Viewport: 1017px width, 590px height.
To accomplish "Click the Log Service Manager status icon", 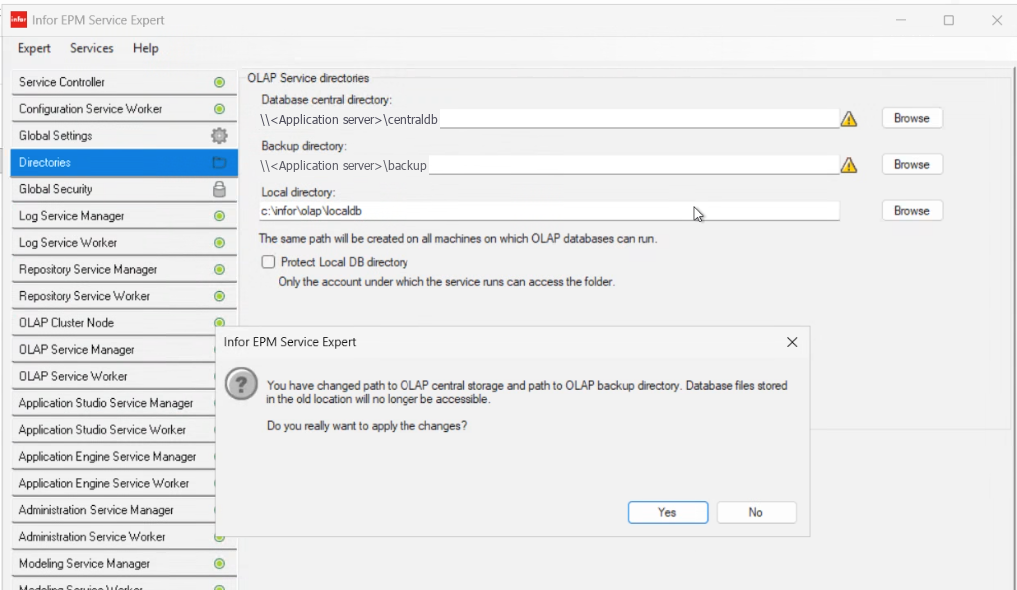I will [219, 216].
